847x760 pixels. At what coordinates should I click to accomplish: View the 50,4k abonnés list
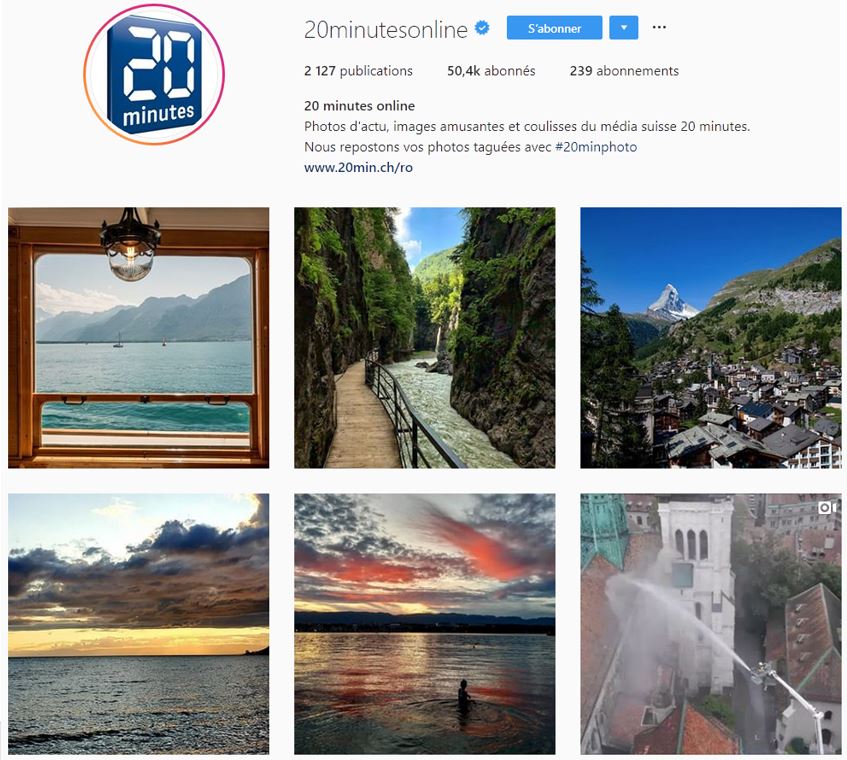(x=491, y=71)
